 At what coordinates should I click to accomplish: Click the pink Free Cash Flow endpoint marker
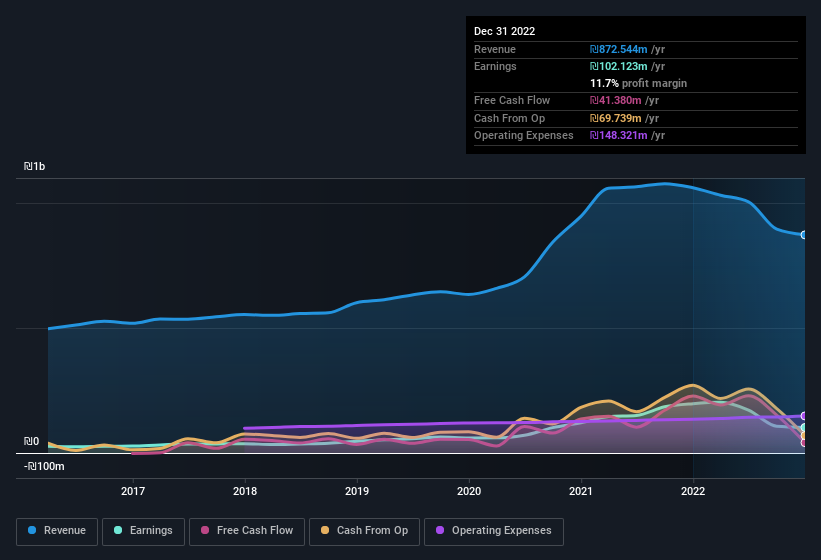[x=804, y=443]
